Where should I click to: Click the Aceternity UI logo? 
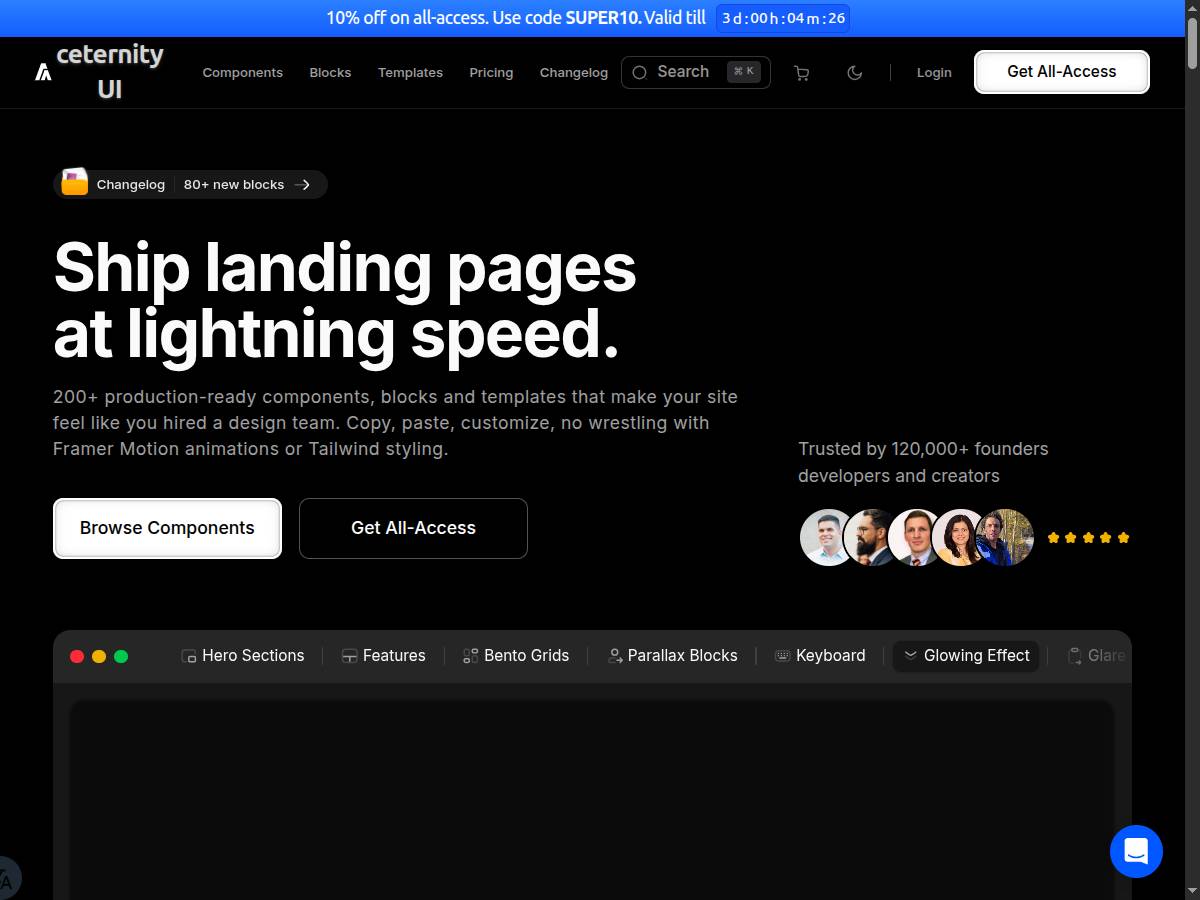99,72
